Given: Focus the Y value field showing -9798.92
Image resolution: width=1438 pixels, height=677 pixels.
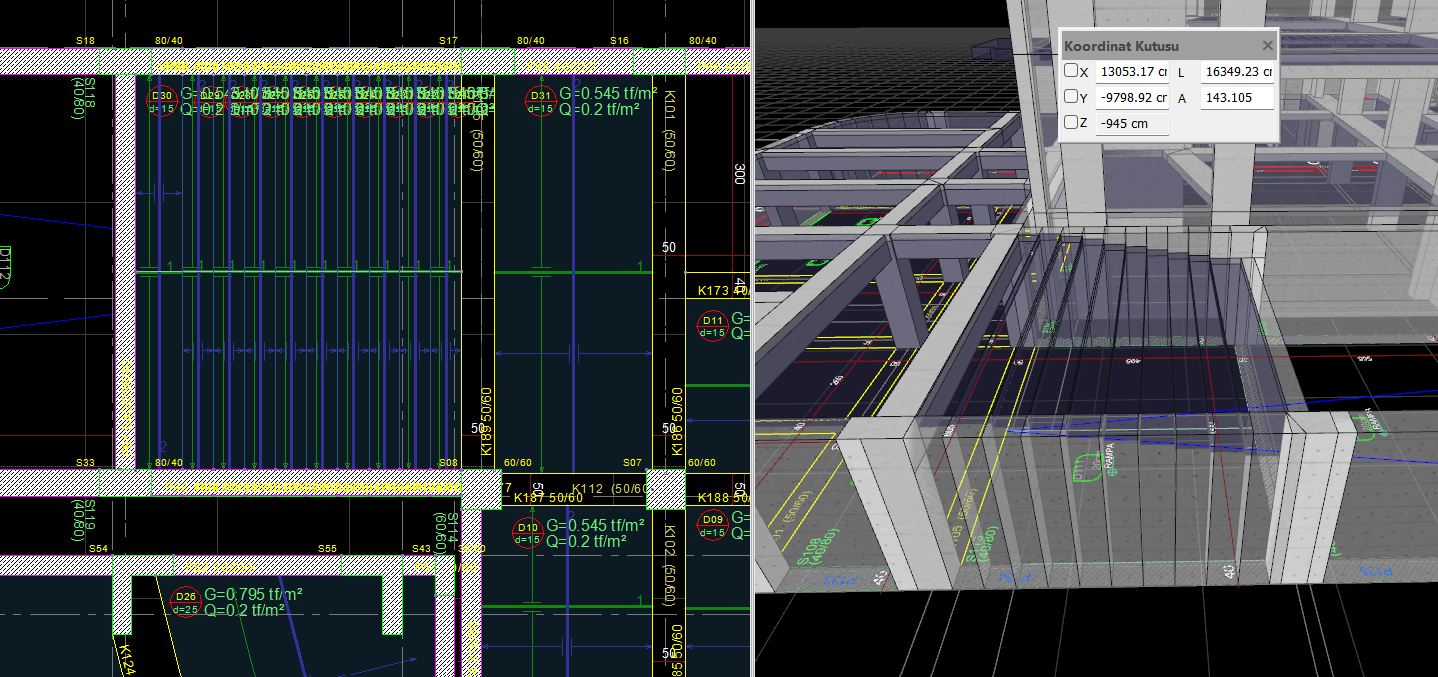Looking at the screenshot, I should pyautogui.click(x=1132, y=98).
